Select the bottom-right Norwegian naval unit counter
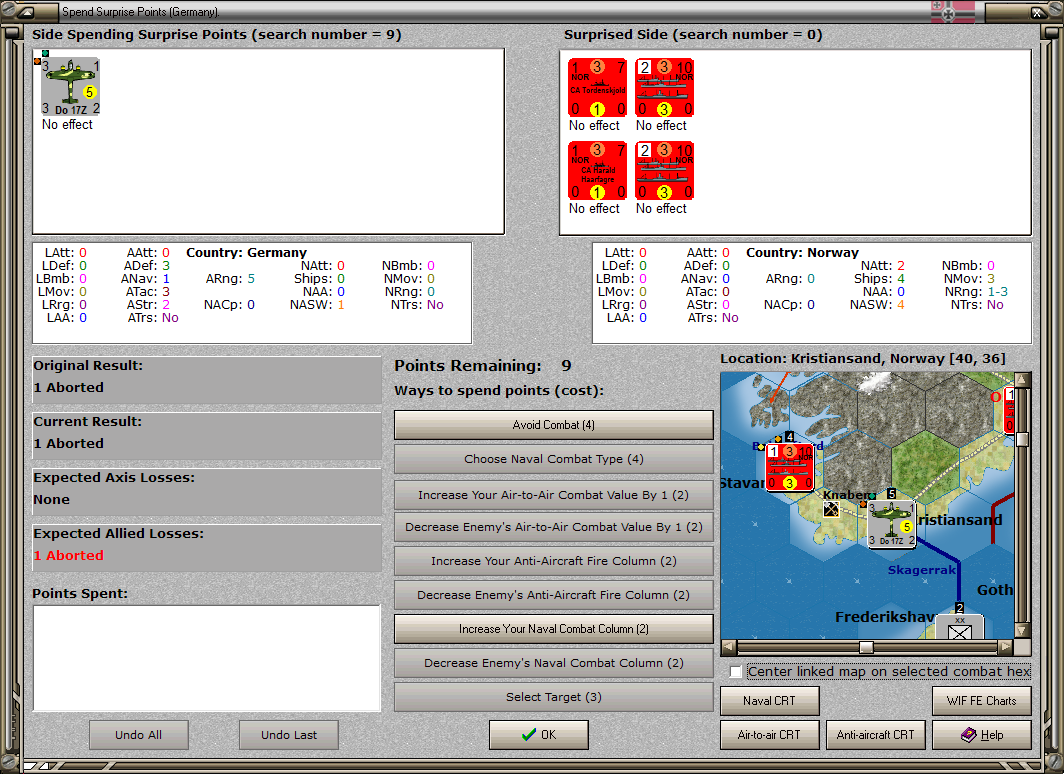 click(664, 170)
